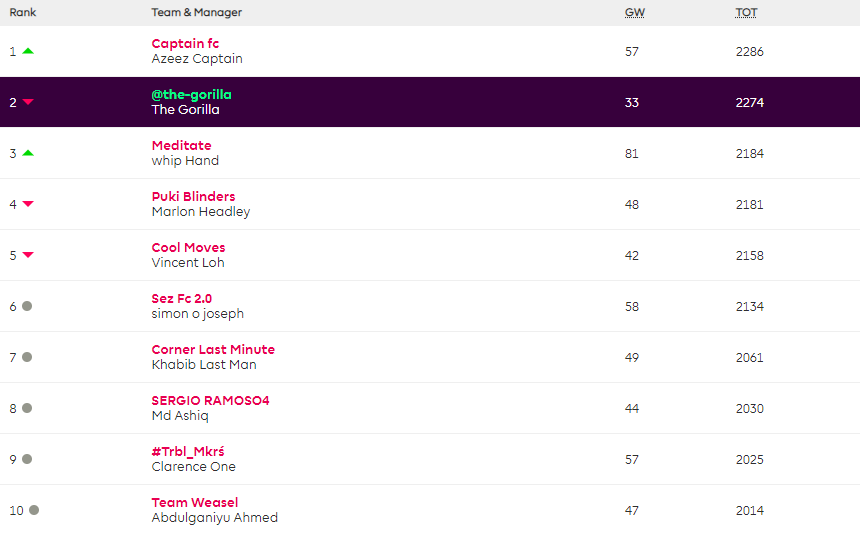
Task: Click green up arrow beside rank 1
Action: (x=28, y=51)
